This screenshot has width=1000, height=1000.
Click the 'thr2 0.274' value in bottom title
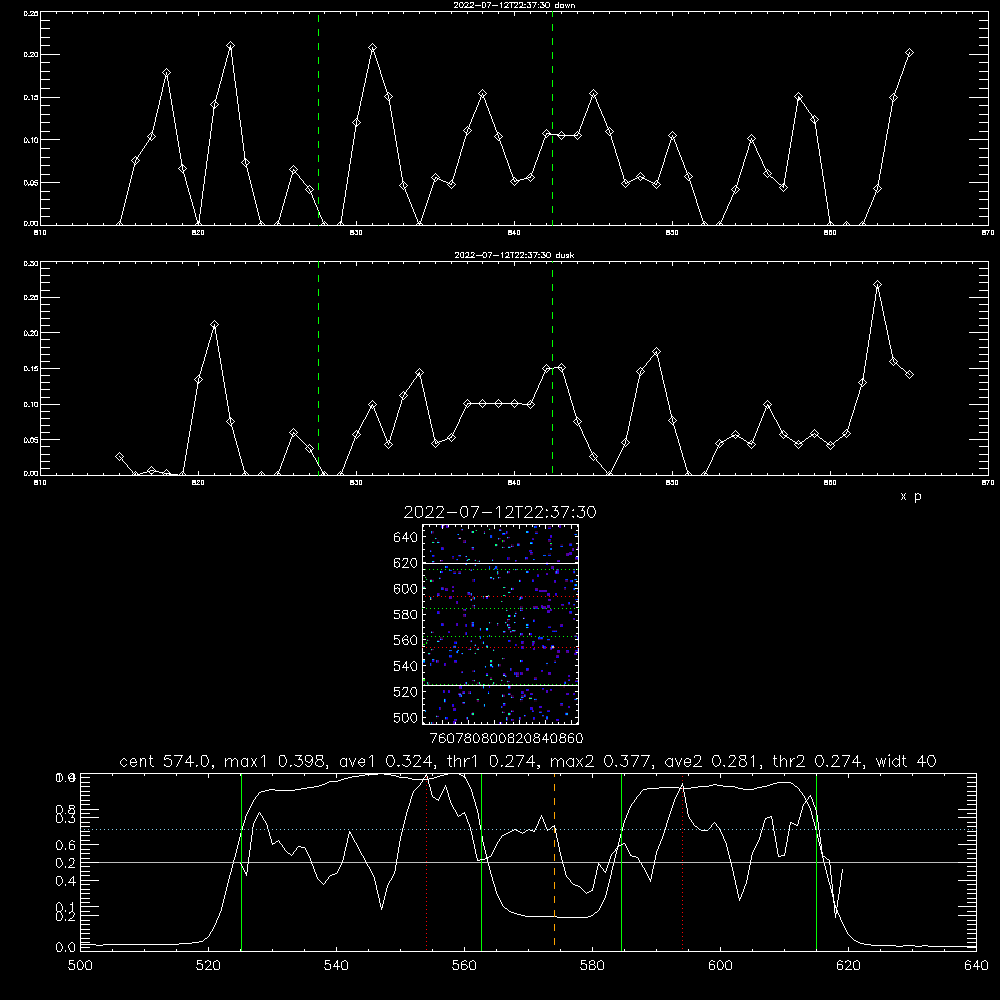click(x=818, y=761)
